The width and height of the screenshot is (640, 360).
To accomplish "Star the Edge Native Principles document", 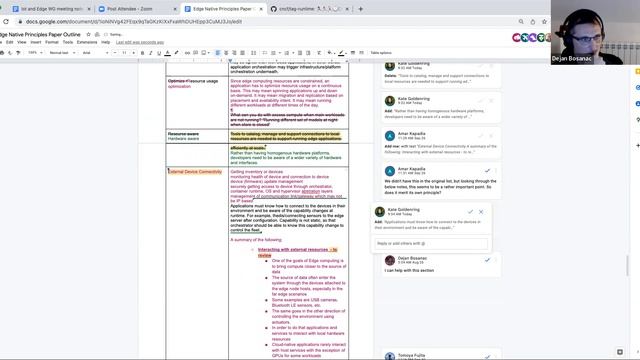I will [88, 35].
